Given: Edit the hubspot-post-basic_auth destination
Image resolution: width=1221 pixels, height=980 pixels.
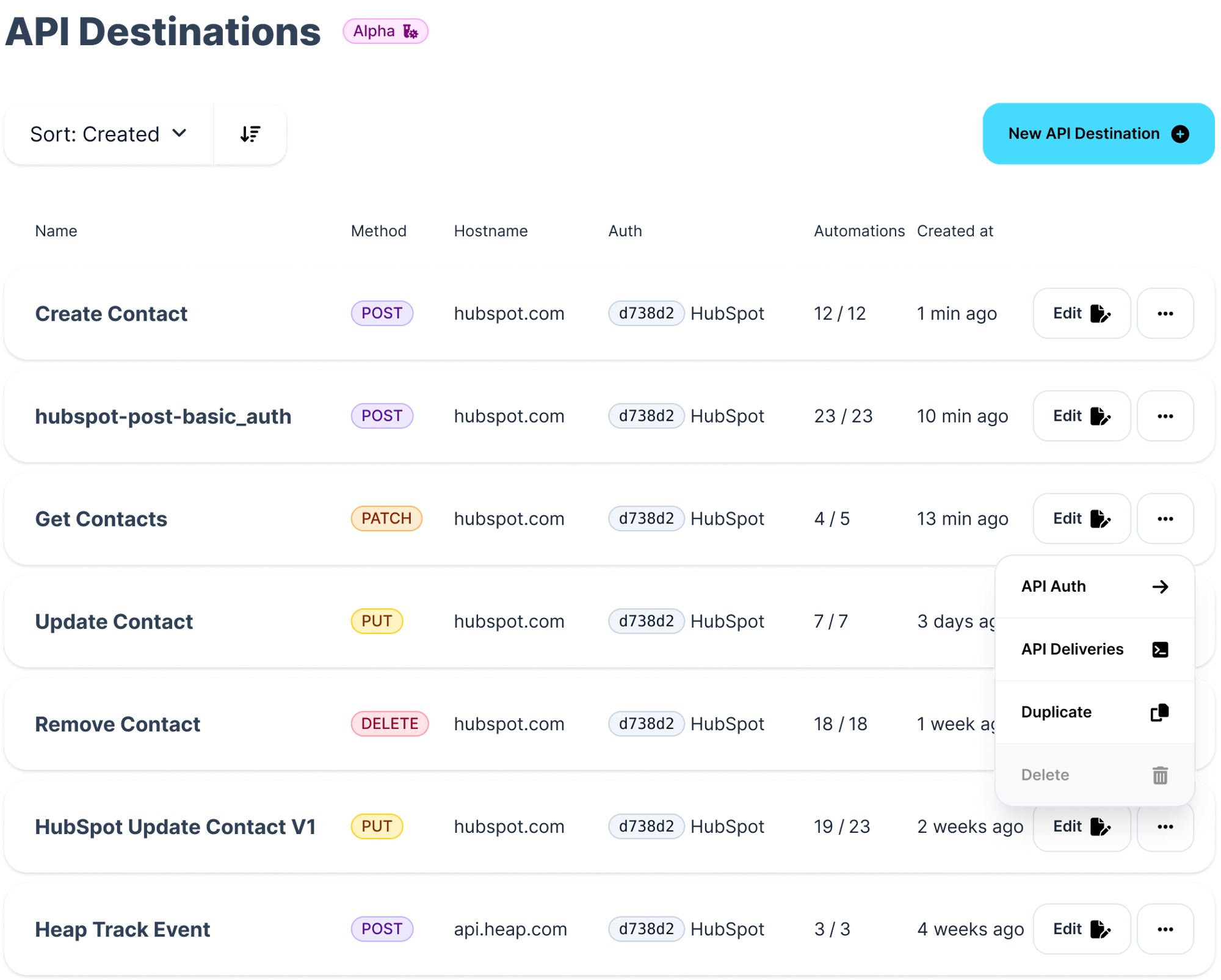Looking at the screenshot, I should point(1081,416).
